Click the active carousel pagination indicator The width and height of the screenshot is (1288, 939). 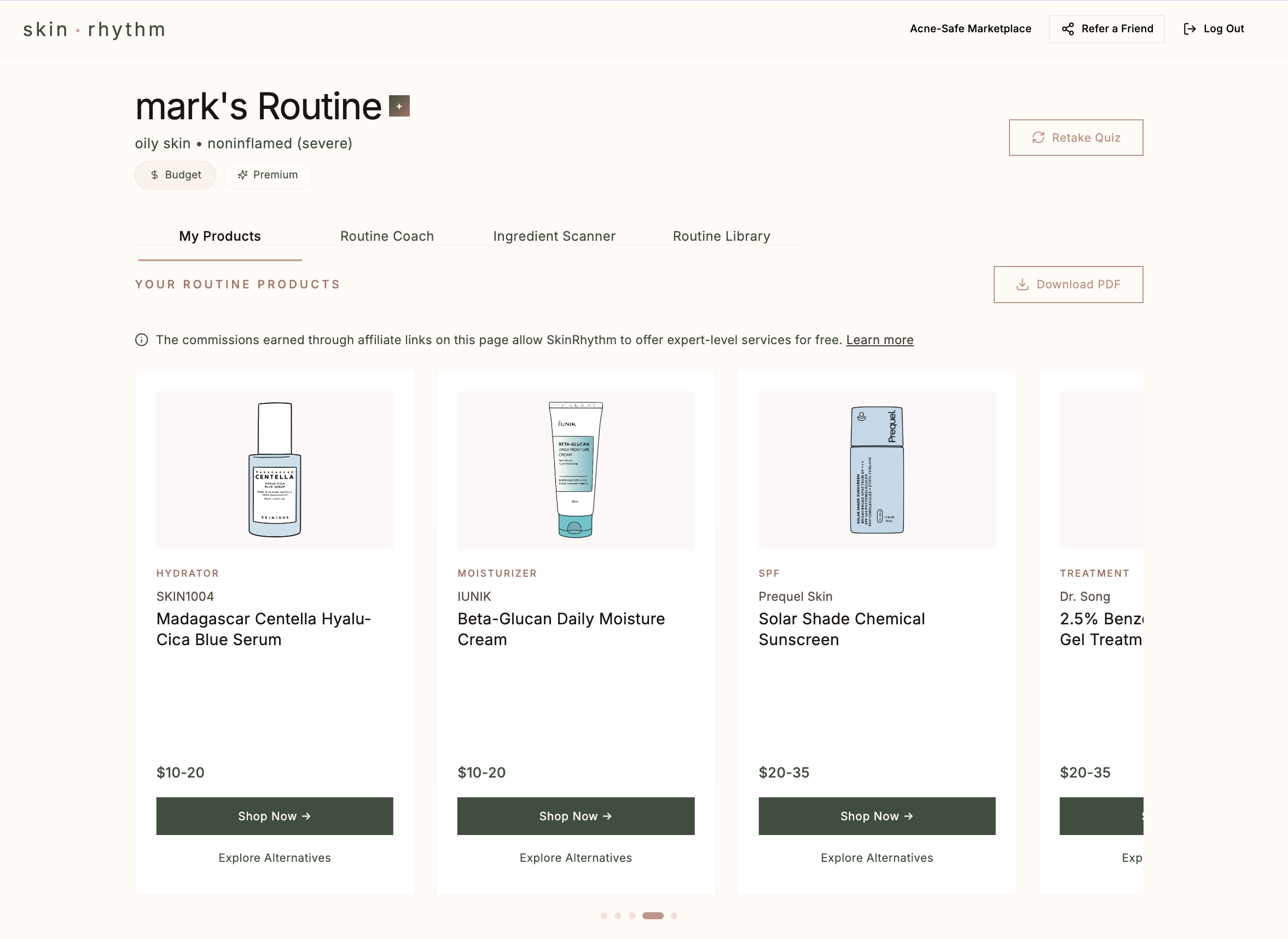click(653, 915)
